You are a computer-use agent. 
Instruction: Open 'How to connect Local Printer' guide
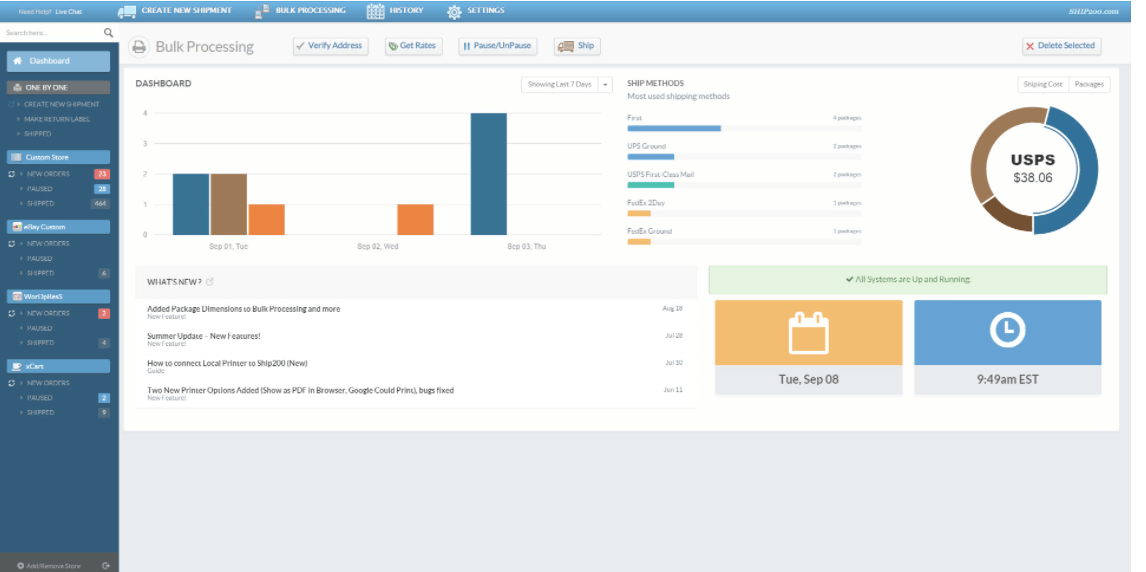[x=227, y=363]
